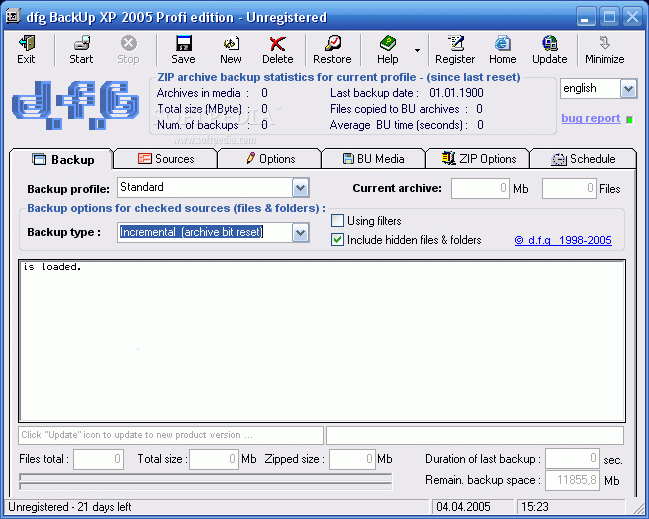649x519 pixels.
Task: Open the ZIP Options tab
Action: click(478, 159)
